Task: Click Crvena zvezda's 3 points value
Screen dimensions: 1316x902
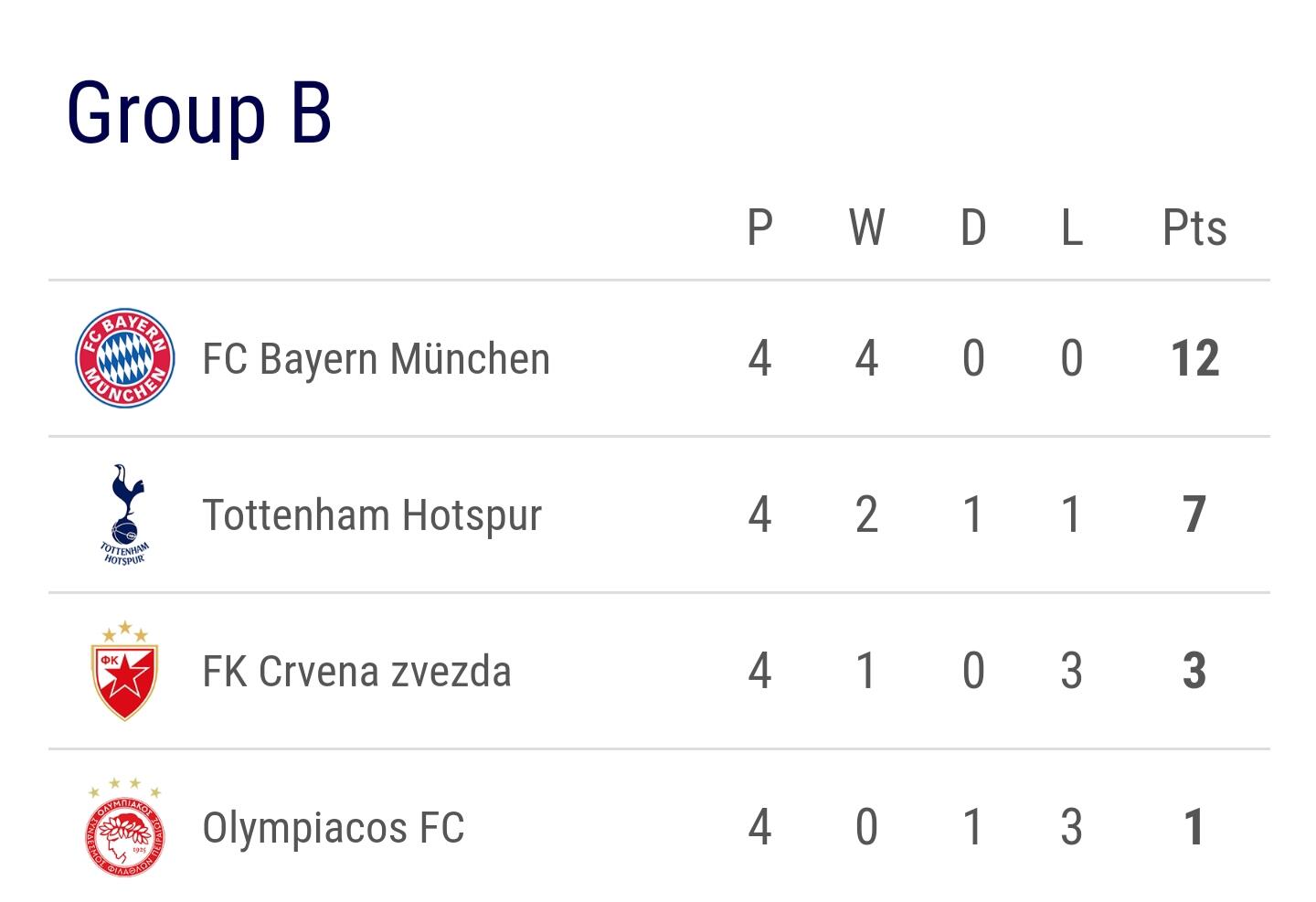Action: 1194,672
